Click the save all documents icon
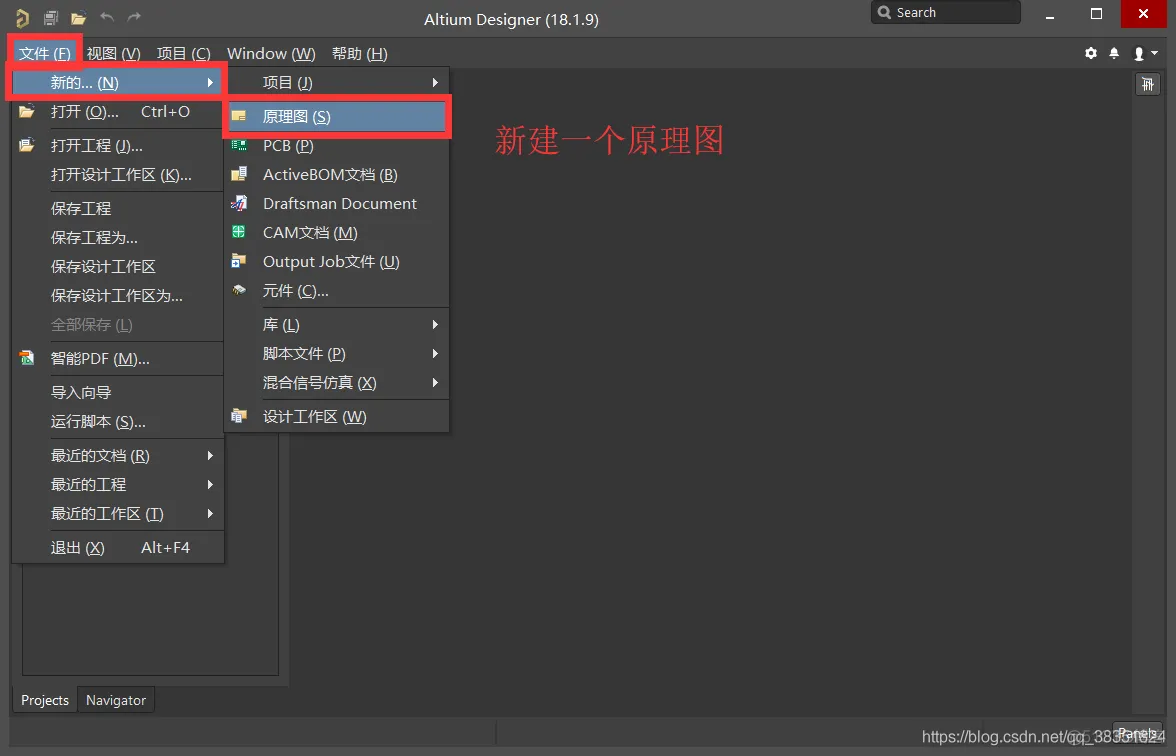 pyautogui.click(x=50, y=17)
